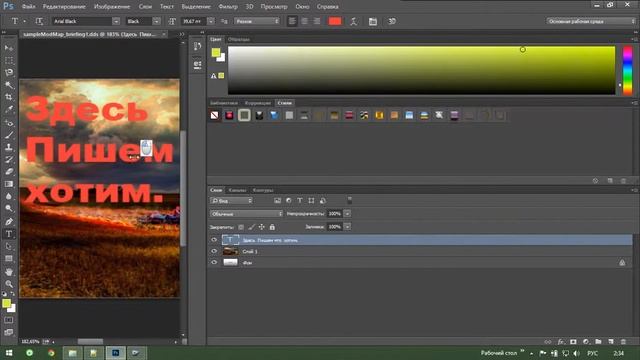The height and width of the screenshot is (360, 640).
Task: Change screen mode icon in toolbox
Action: point(9,332)
